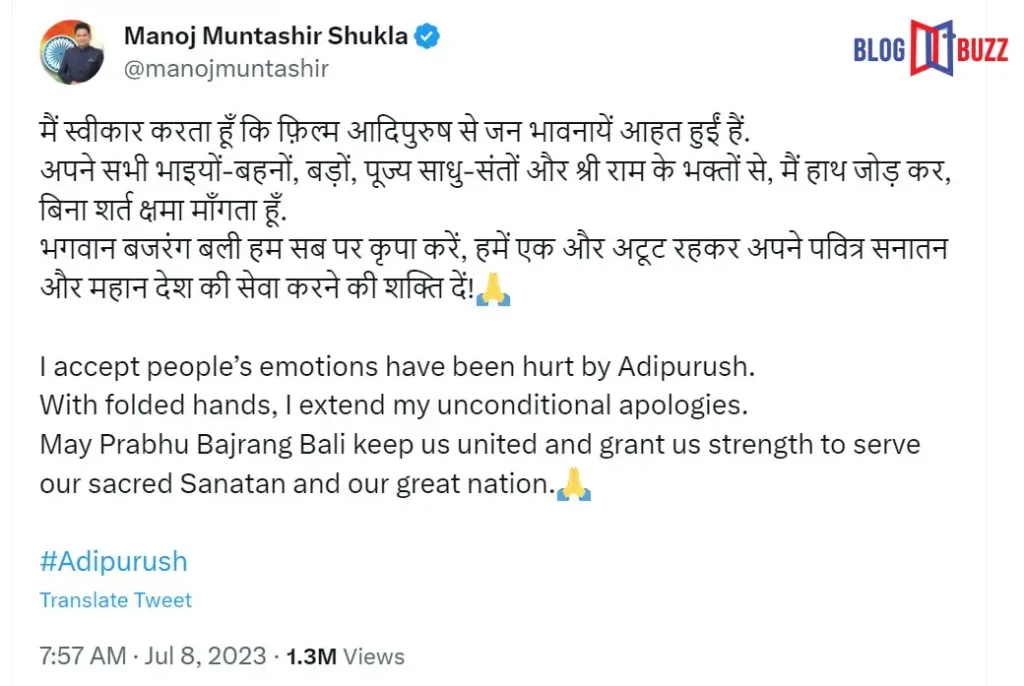Open the @manojmuntashir handle link
Screen dimensions: 1024x686
point(226,69)
